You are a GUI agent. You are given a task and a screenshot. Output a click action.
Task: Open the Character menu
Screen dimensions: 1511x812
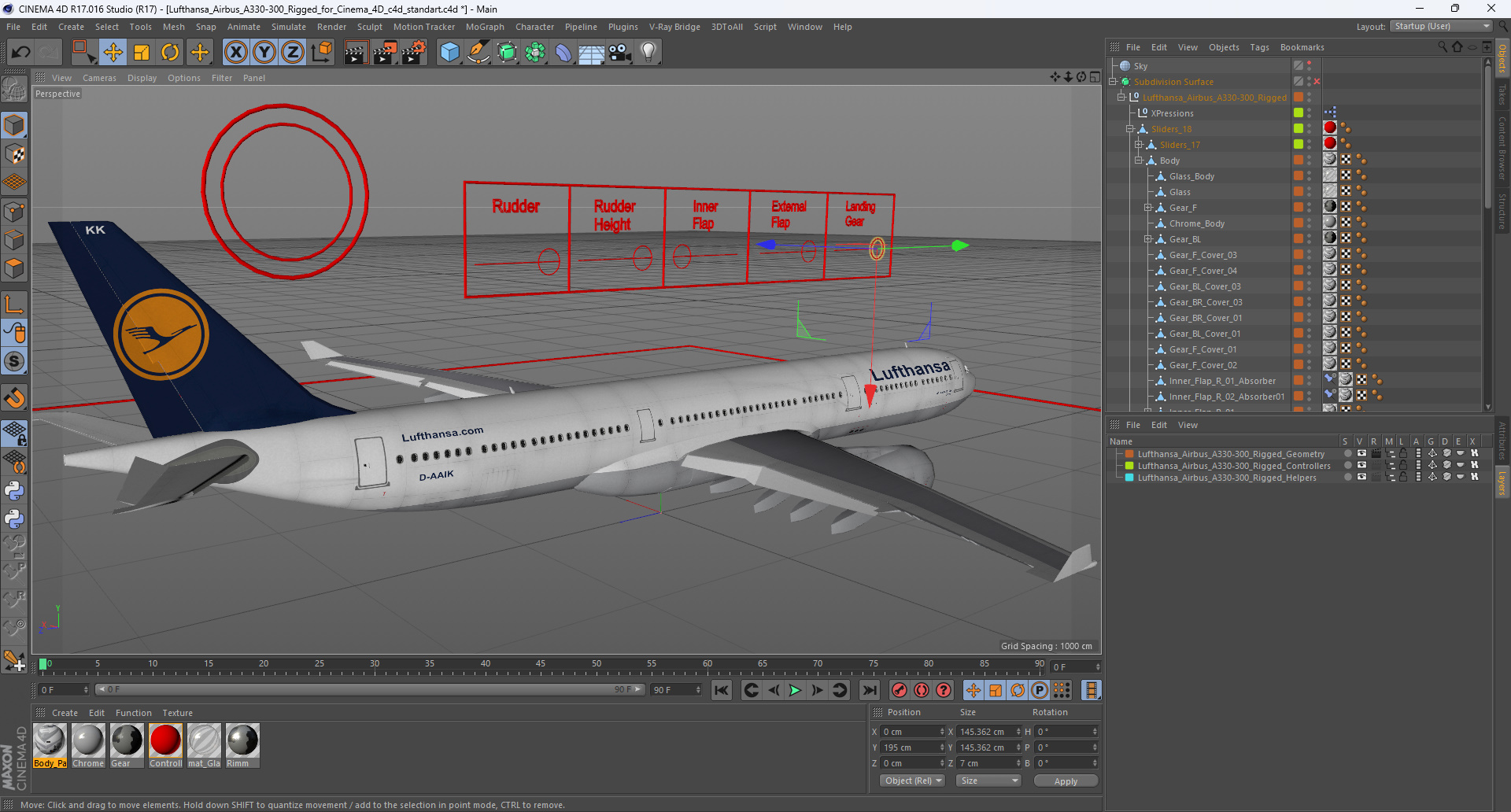(x=534, y=27)
